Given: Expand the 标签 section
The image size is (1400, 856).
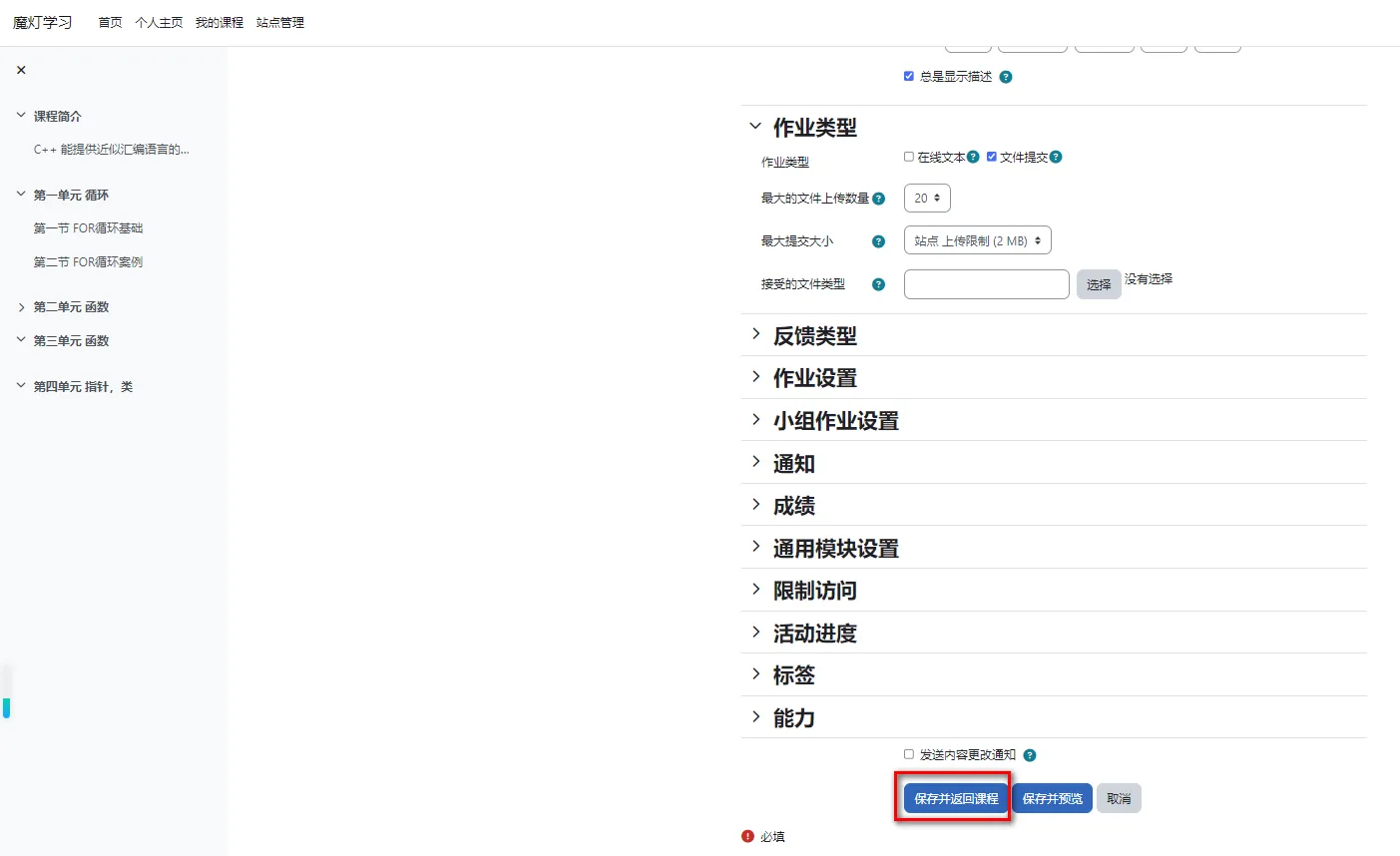Looking at the screenshot, I should [x=755, y=674].
